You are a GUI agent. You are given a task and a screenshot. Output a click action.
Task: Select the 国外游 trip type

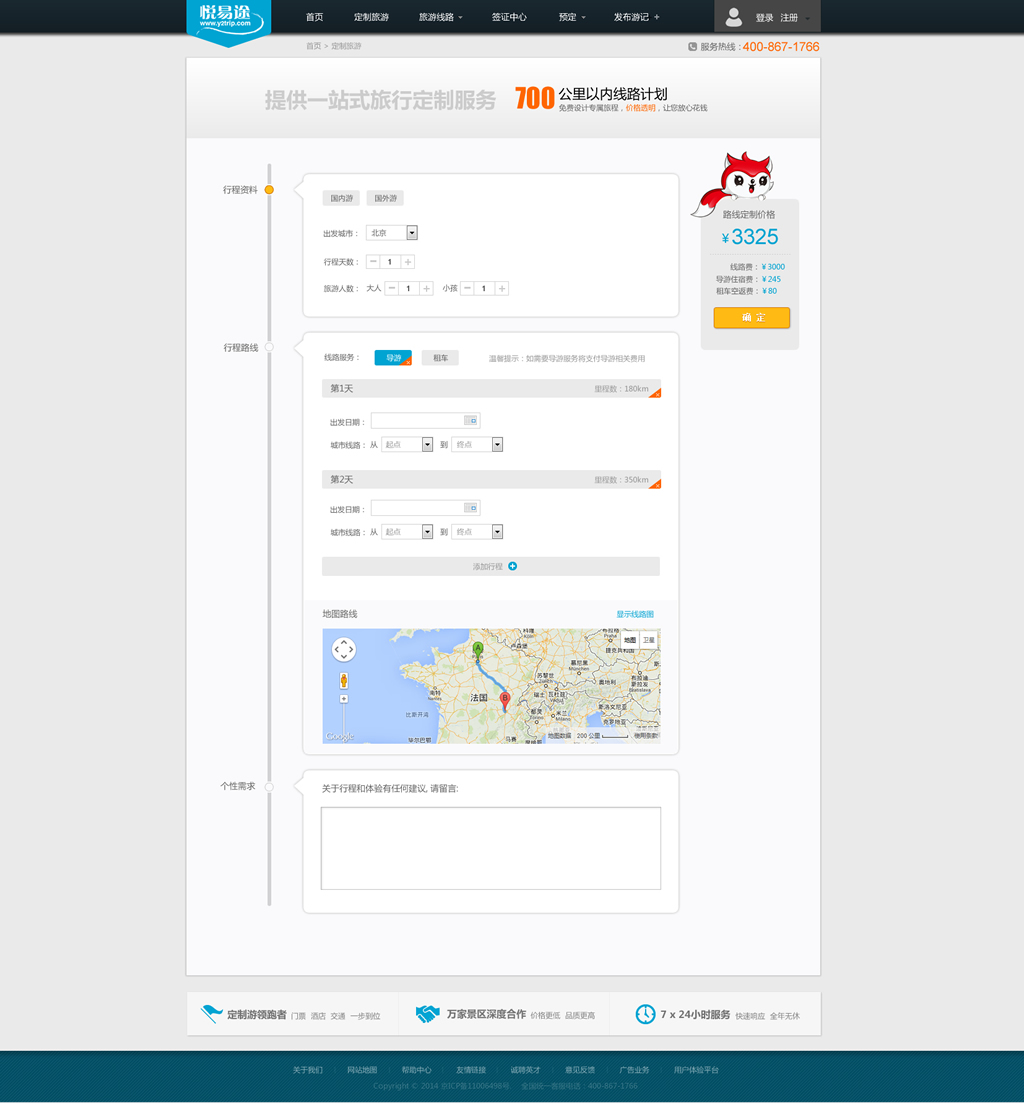[x=385, y=198]
